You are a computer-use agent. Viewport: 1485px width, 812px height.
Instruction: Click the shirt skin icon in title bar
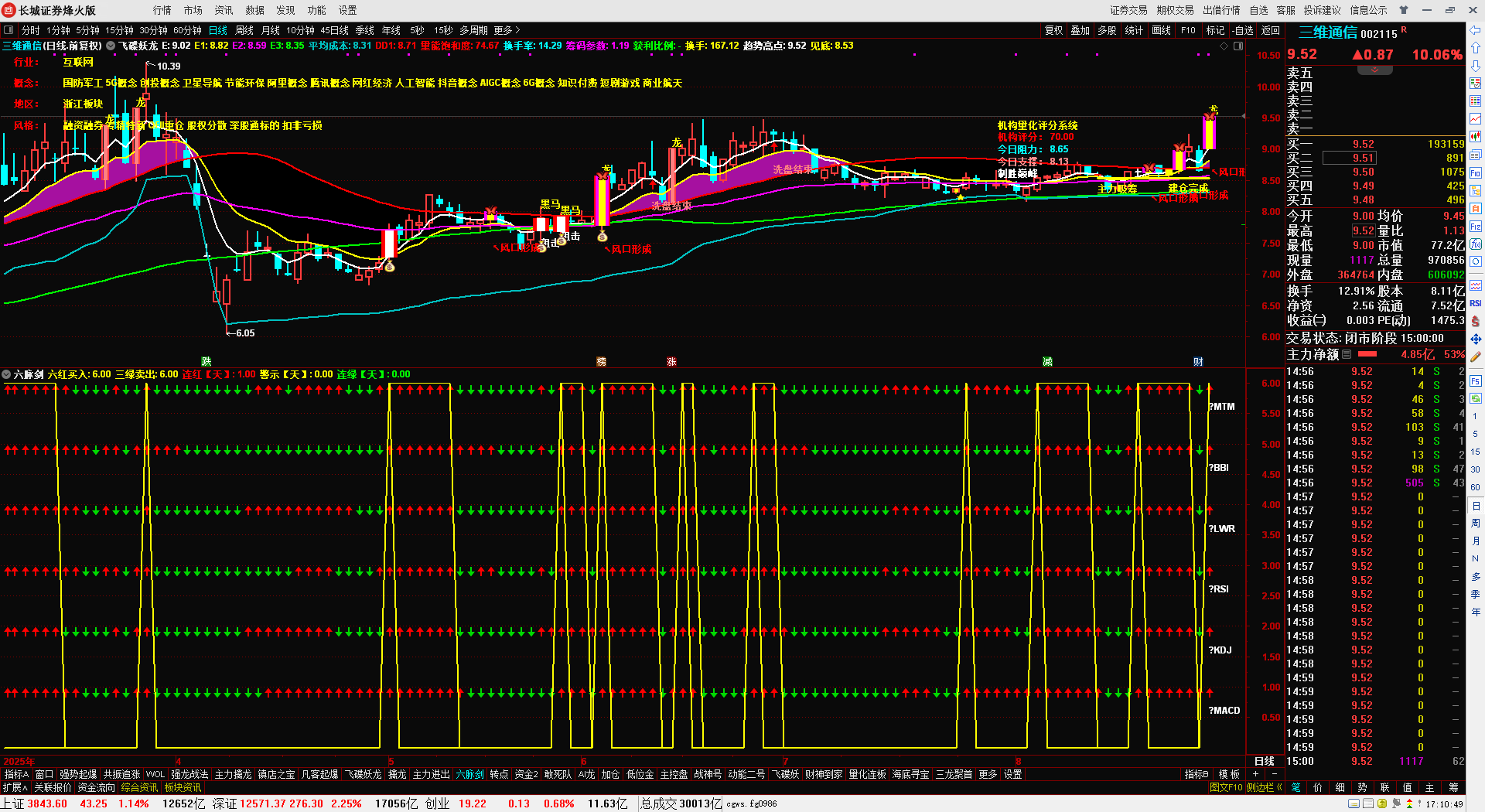1404,10
